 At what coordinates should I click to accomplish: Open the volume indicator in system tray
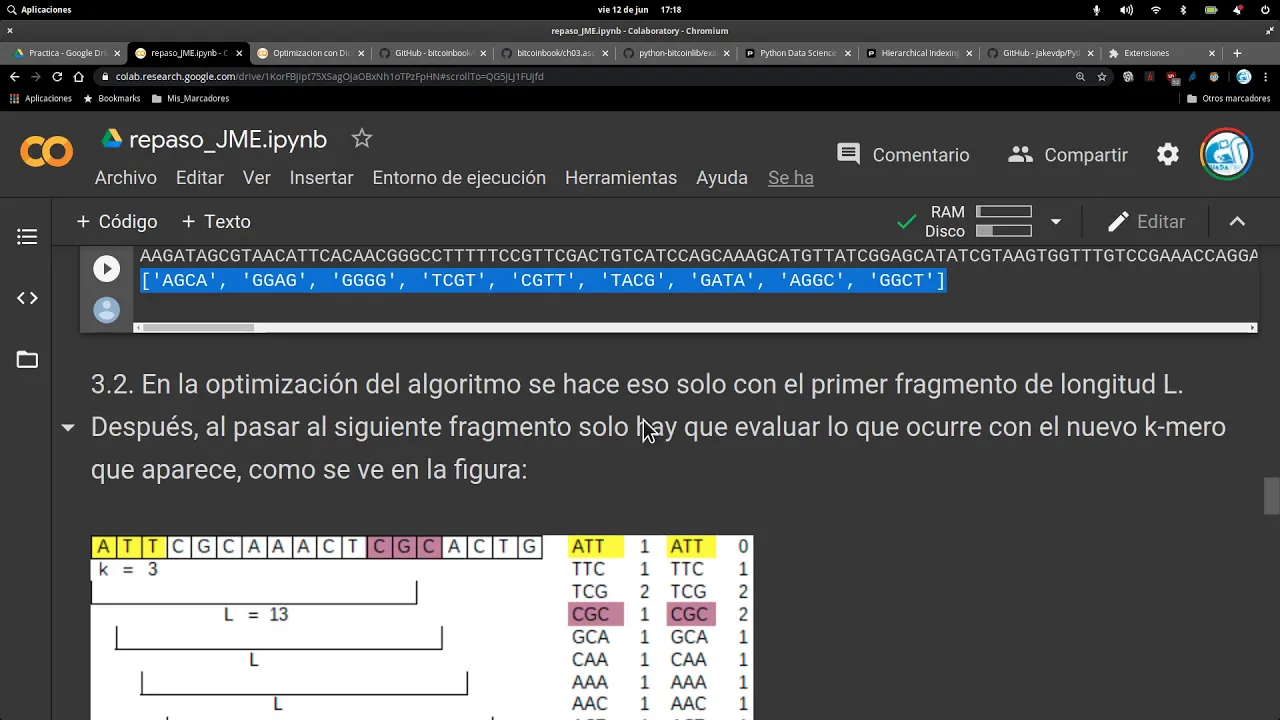[x=1126, y=10]
